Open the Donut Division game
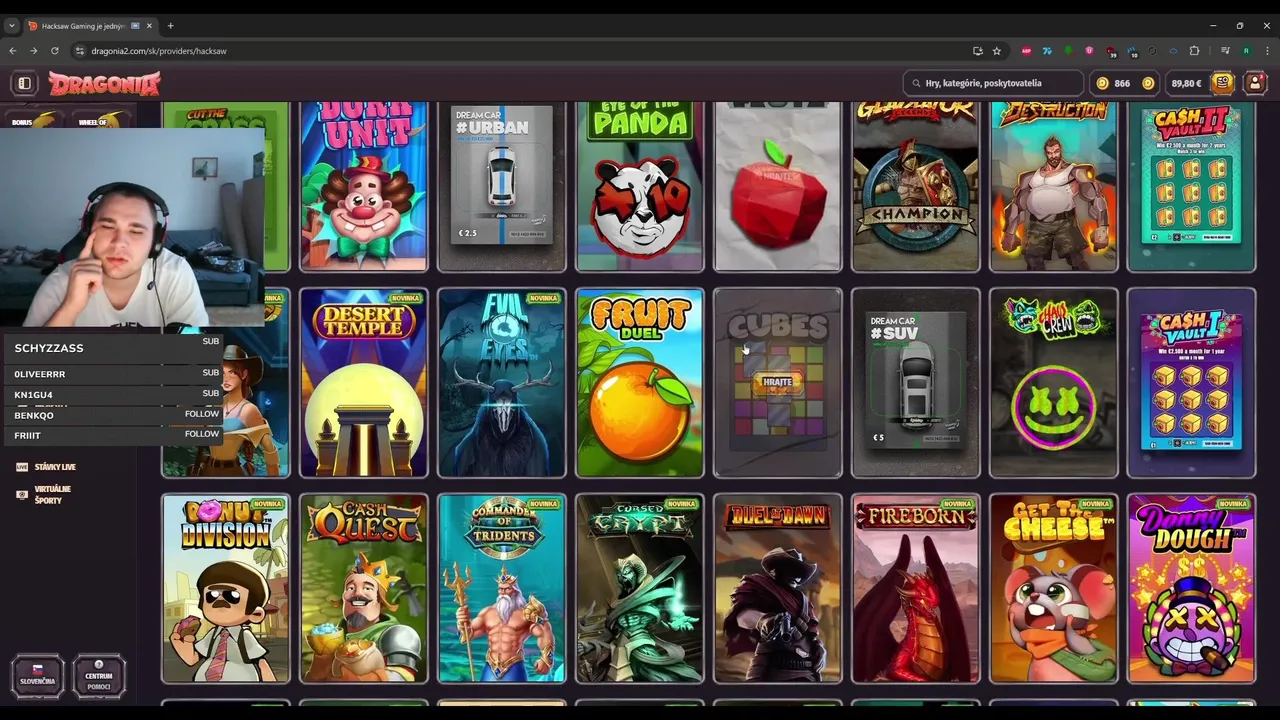Image resolution: width=1280 pixels, height=720 pixels. click(x=226, y=589)
